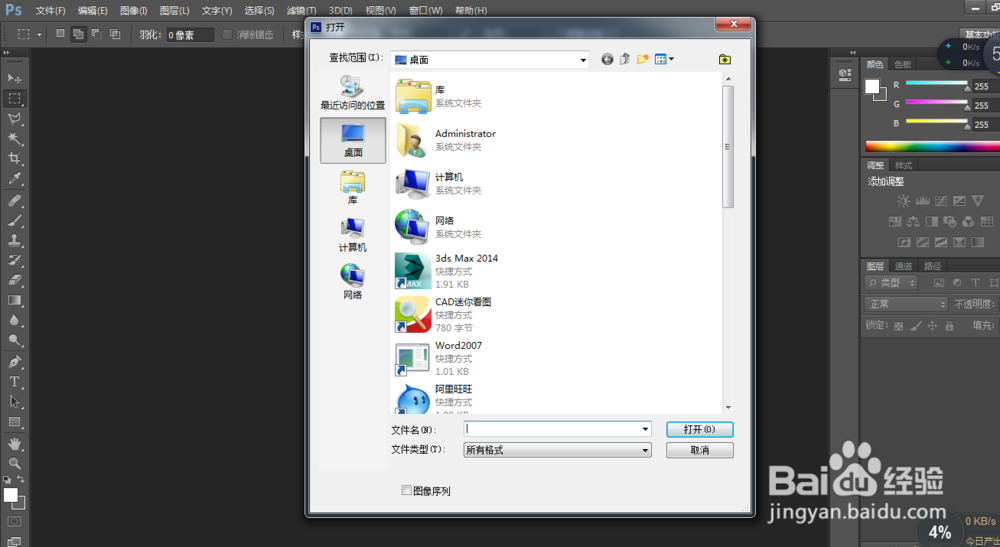Select the Magic Wand tool
Image resolution: width=1000 pixels, height=547 pixels.
pyautogui.click(x=14, y=138)
